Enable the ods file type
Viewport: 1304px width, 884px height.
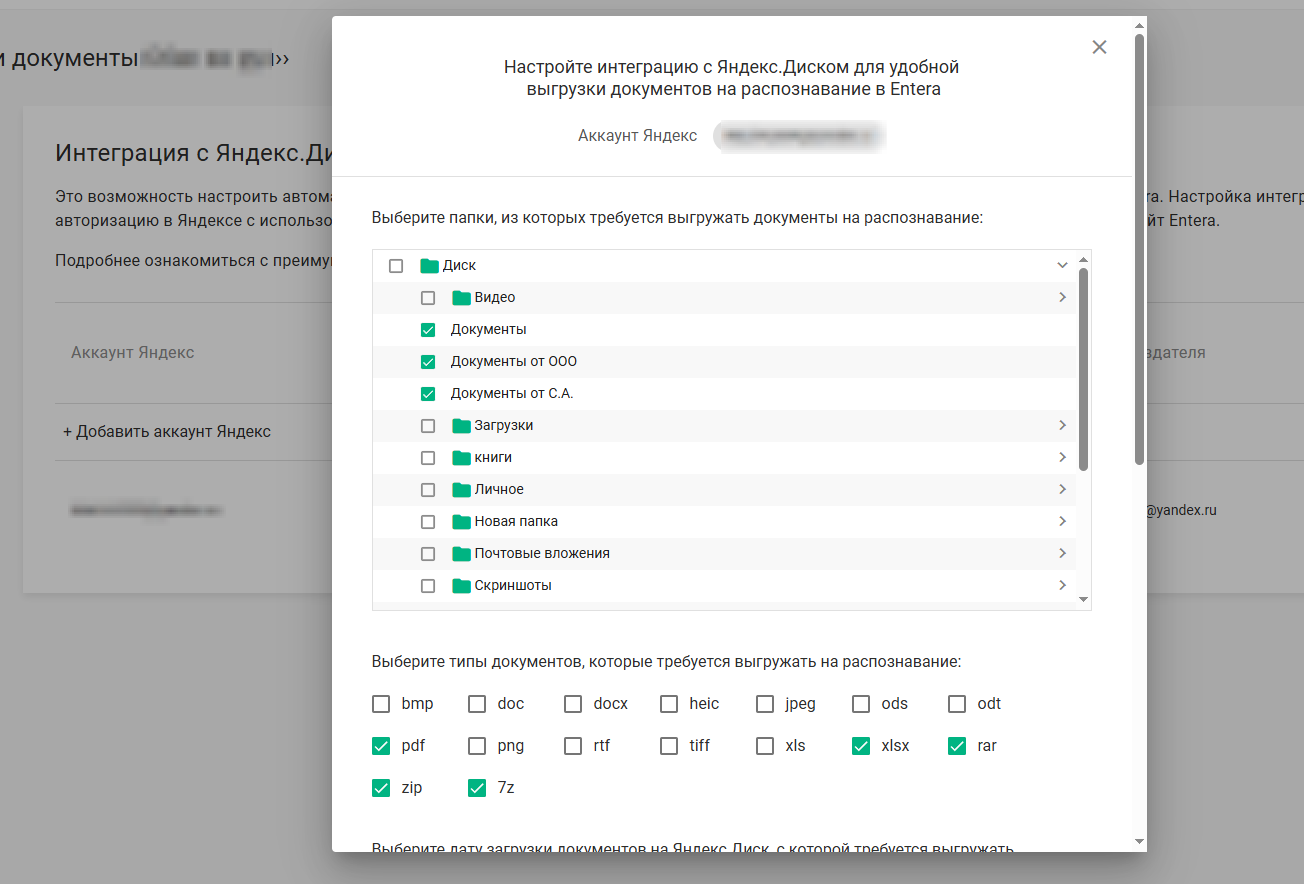pyautogui.click(x=861, y=704)
